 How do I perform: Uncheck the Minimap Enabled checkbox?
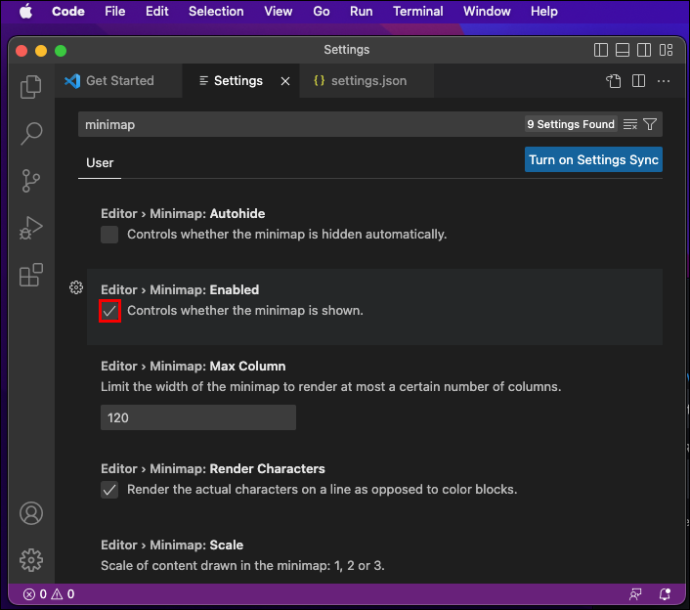pyautogui.click(x=110, y=311)
